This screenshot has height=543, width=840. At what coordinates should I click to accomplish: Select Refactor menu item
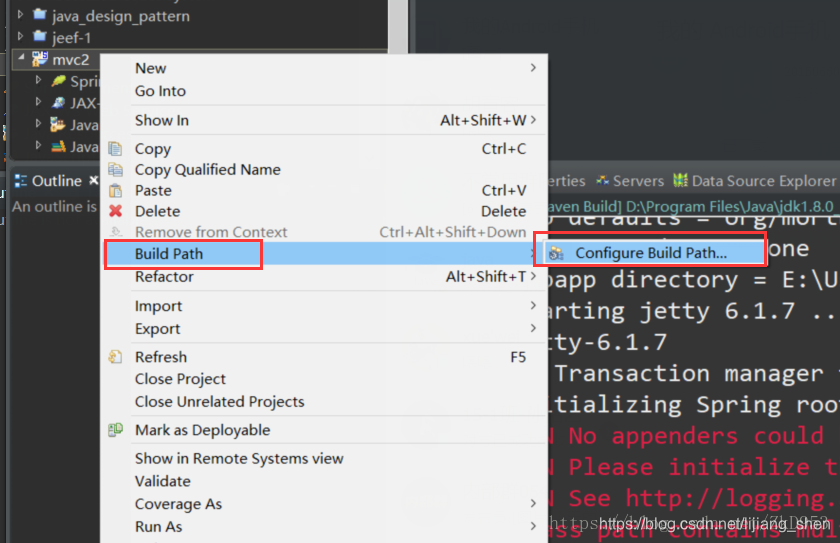[x=324, y=276]
